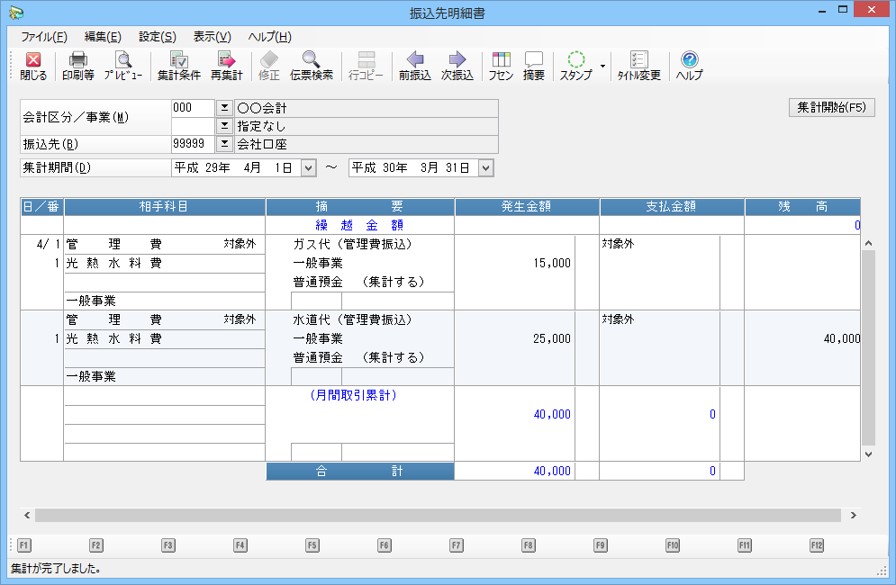
Task: Open the end date 平成30年 dropdown
Action: [486, 168]
